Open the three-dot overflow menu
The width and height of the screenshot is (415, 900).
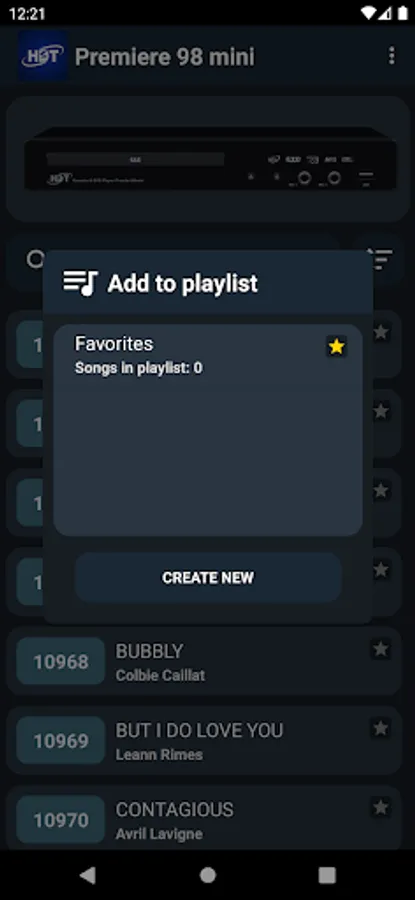tap(391, 56)
